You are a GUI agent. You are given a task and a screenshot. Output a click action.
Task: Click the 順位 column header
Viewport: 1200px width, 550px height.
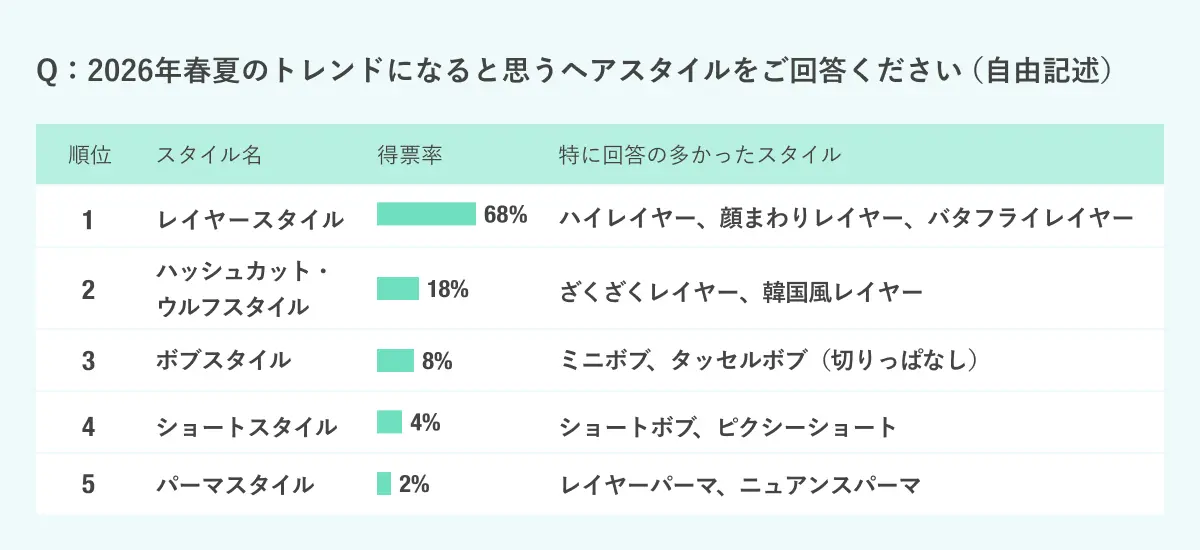click(89, 155)
